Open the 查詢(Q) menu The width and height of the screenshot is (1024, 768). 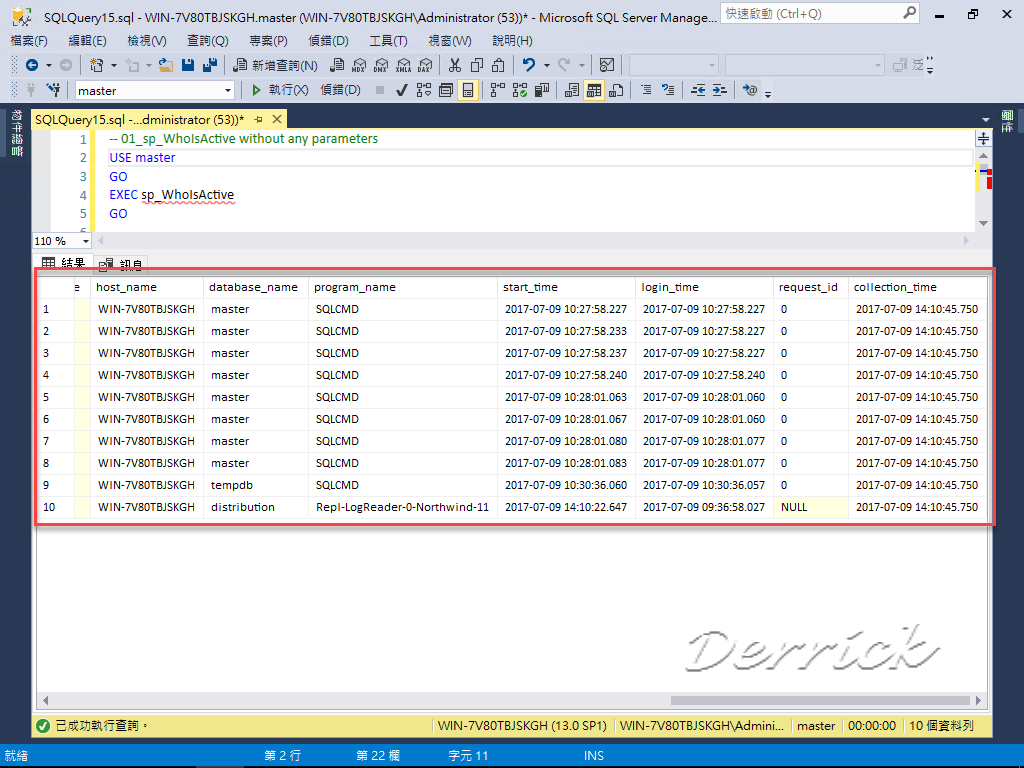(206, 40)
